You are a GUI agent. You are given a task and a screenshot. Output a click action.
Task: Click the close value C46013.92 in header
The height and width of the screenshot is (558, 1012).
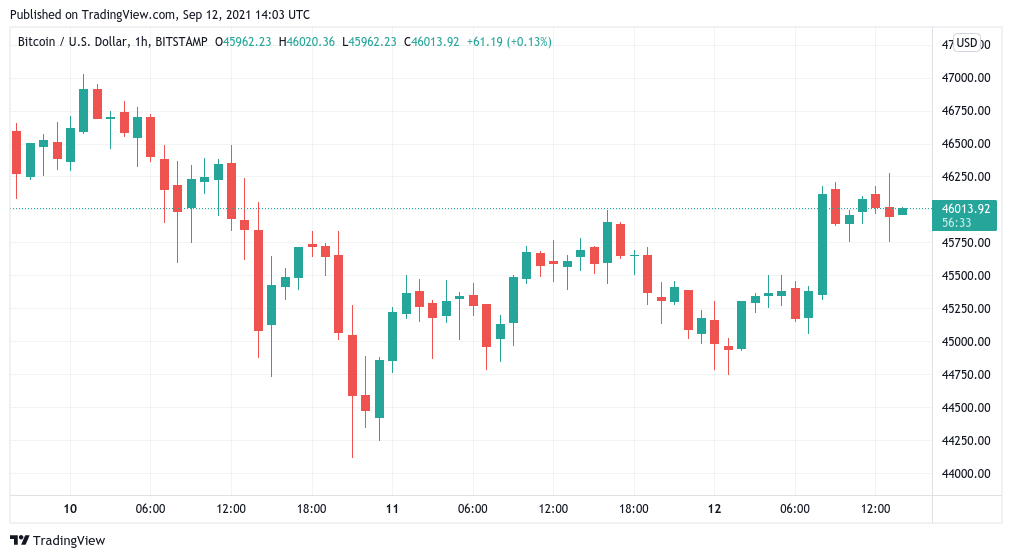pyautogui.click(x=431, y=42)
